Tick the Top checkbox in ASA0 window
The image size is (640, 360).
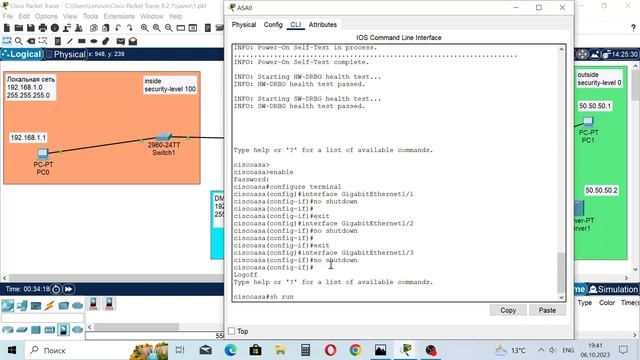coord(231,331)
